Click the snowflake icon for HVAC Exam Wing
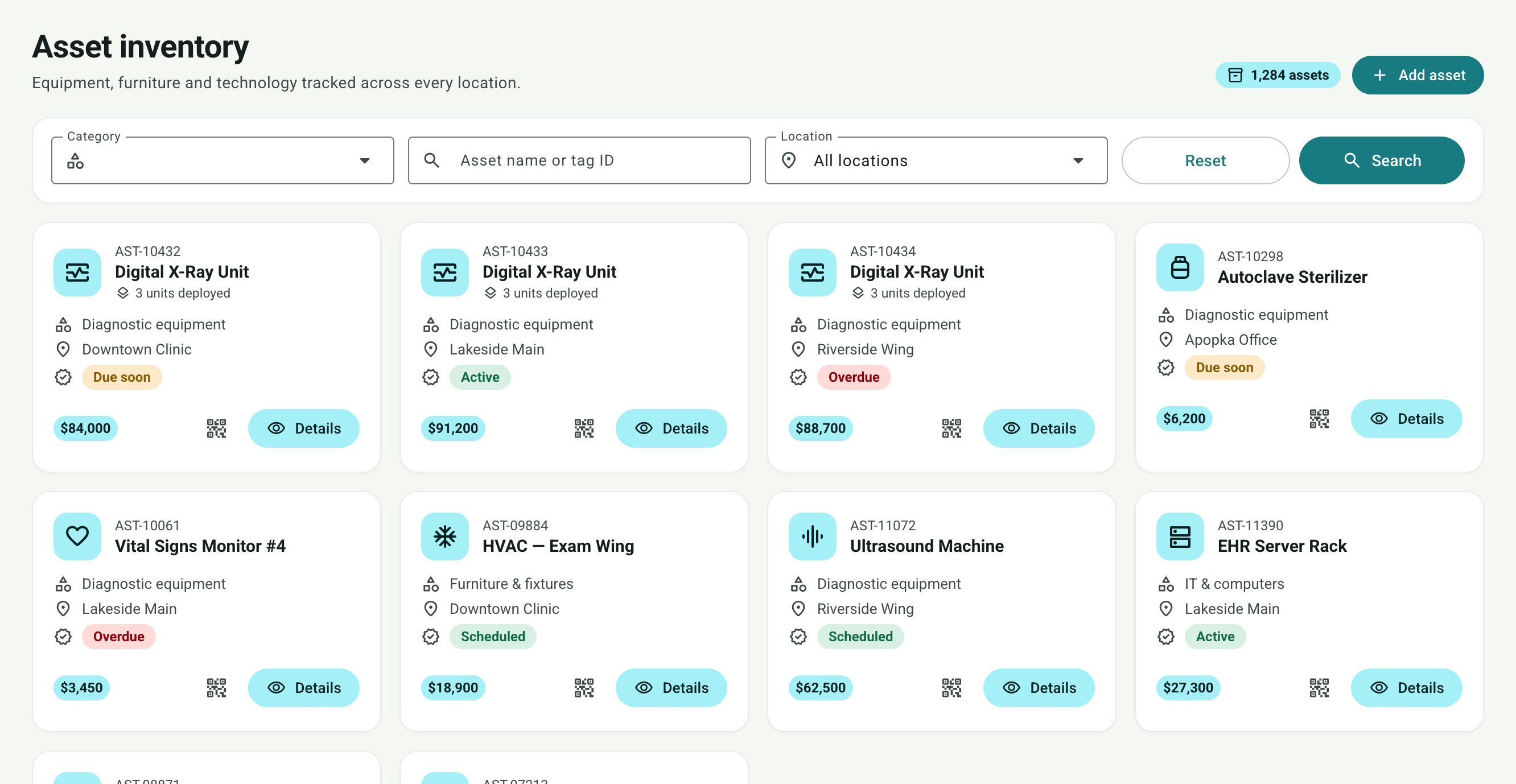The height and width of the screenshot is (784, 1516). pos(445,536)
